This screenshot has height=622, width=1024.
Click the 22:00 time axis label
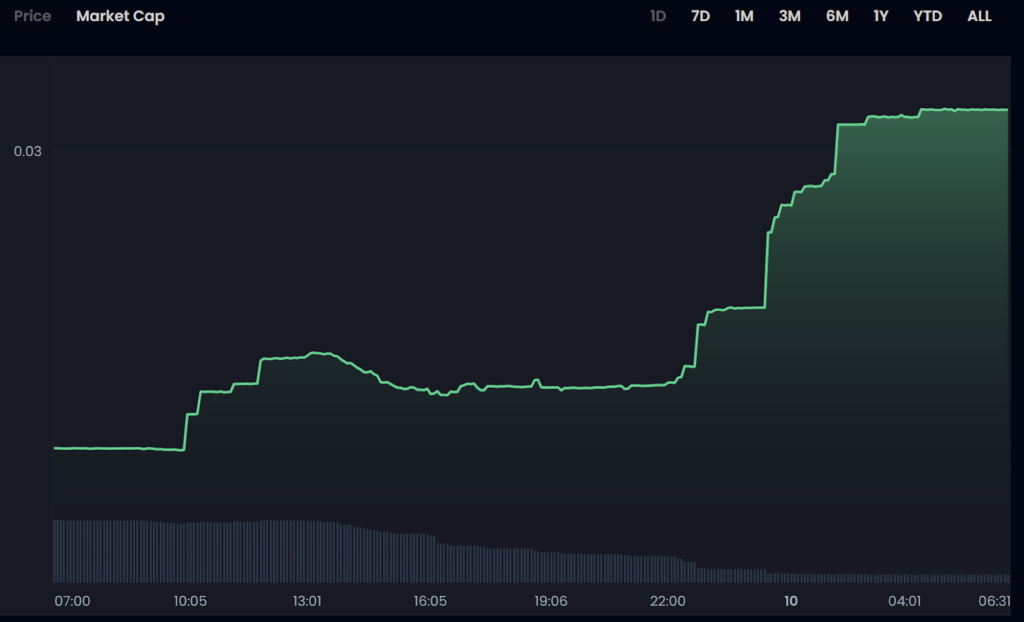click(x=668, y=601)
